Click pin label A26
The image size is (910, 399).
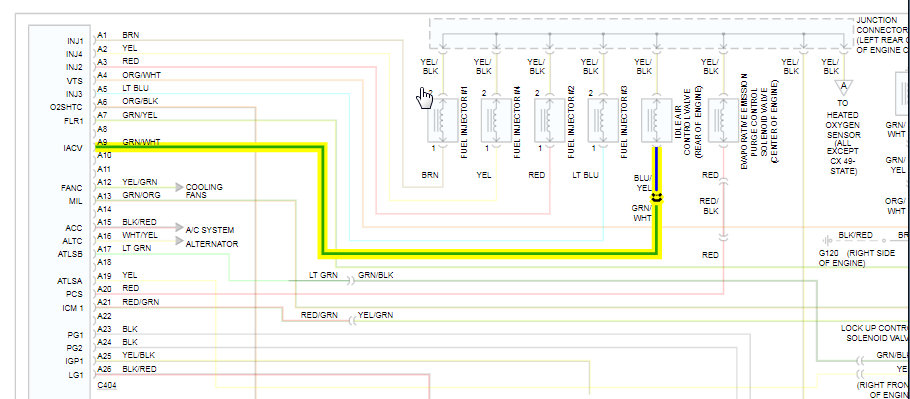pos(104,369)
